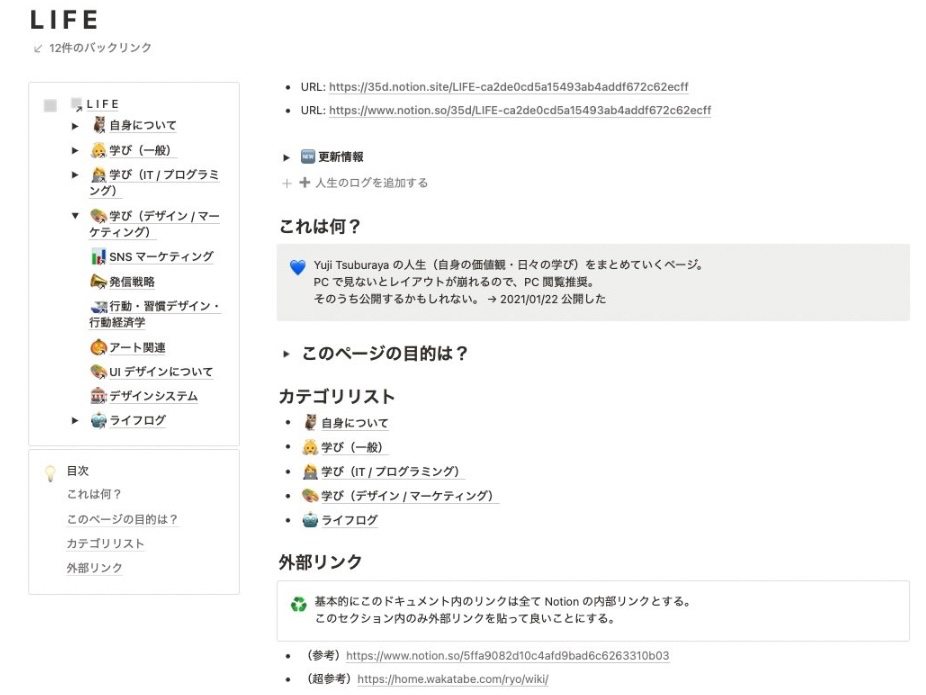Click the palette icon for UI デザインについて
The height and width of the screenshot is (695, 926).
tap(98, 371)
